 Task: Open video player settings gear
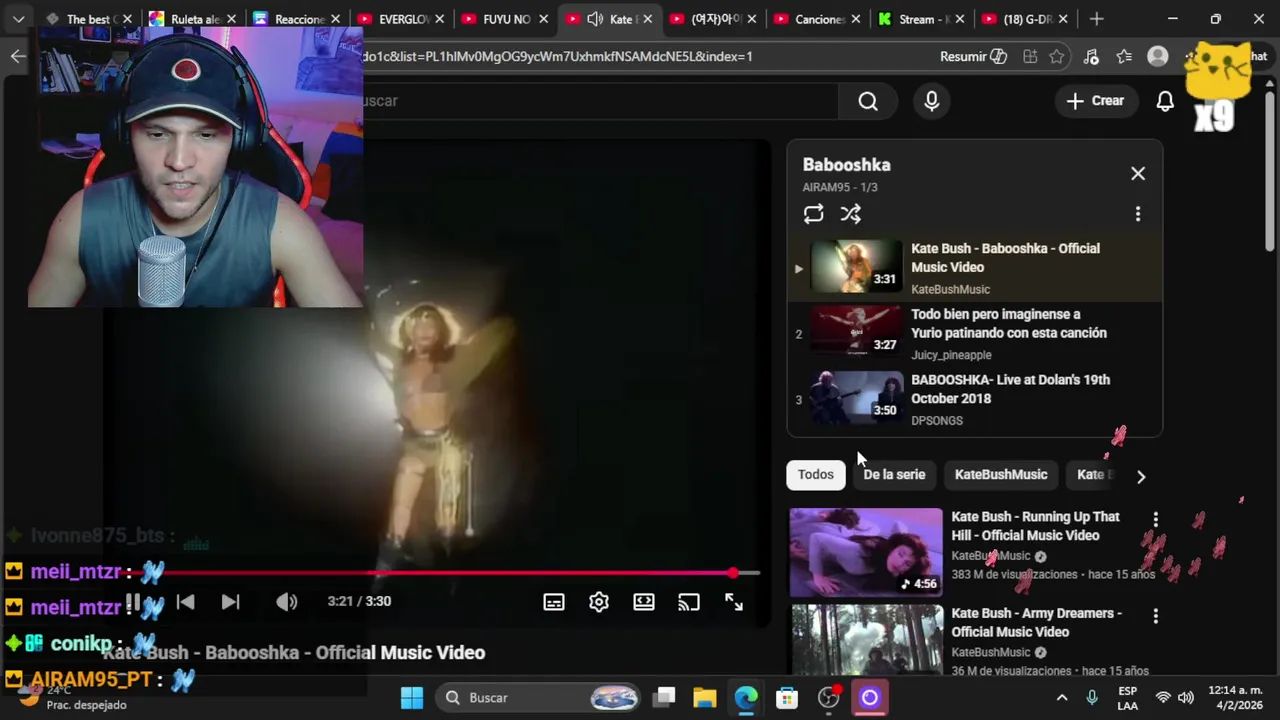599,602
